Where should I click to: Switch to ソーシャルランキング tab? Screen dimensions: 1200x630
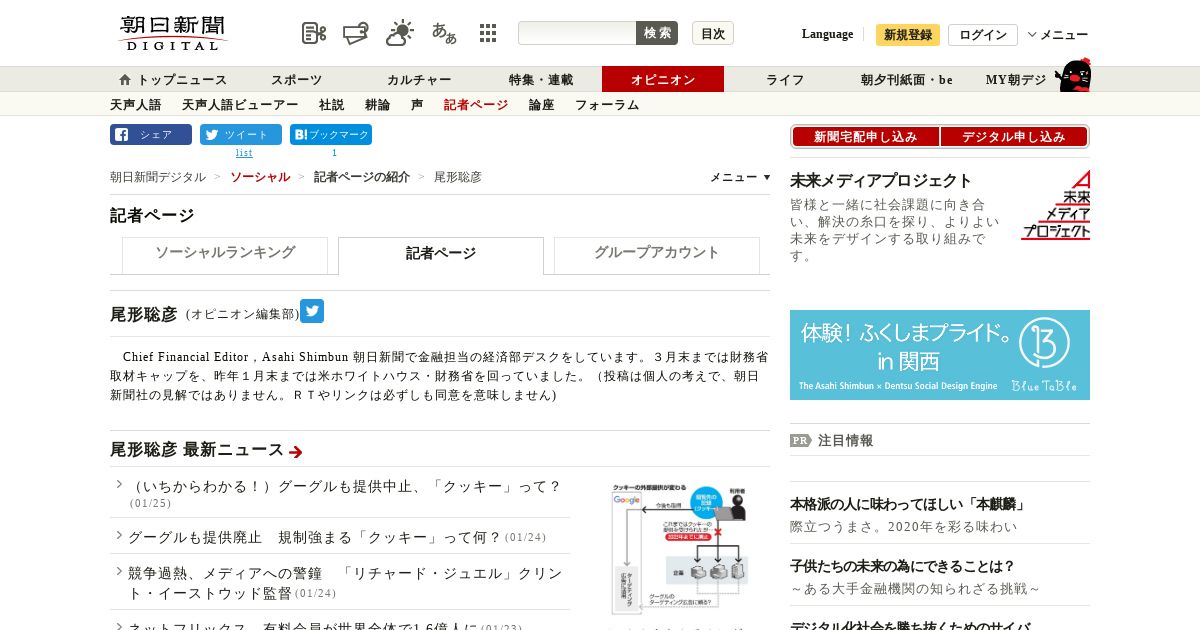point(225,254)
